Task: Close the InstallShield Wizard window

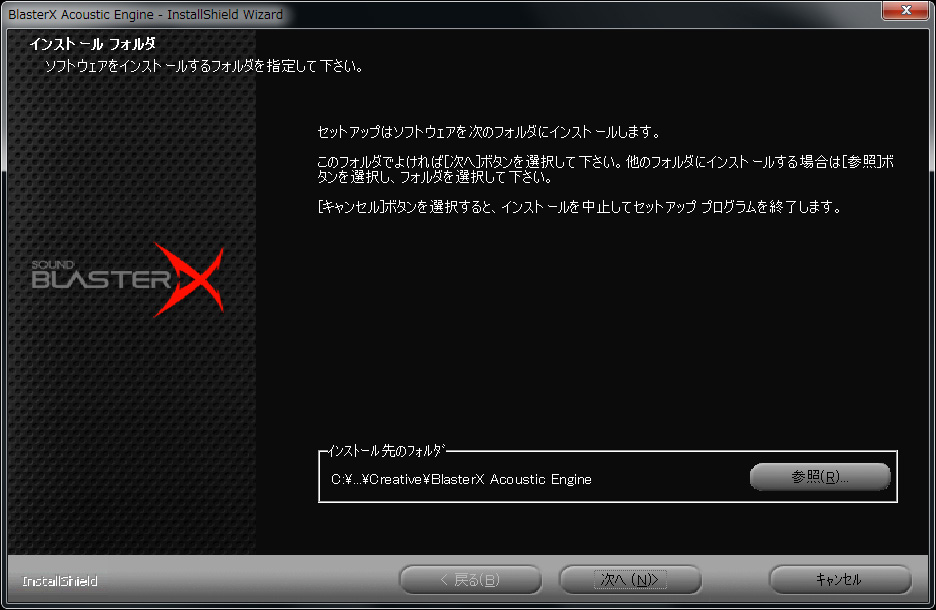Action: [x=906, y=10]
